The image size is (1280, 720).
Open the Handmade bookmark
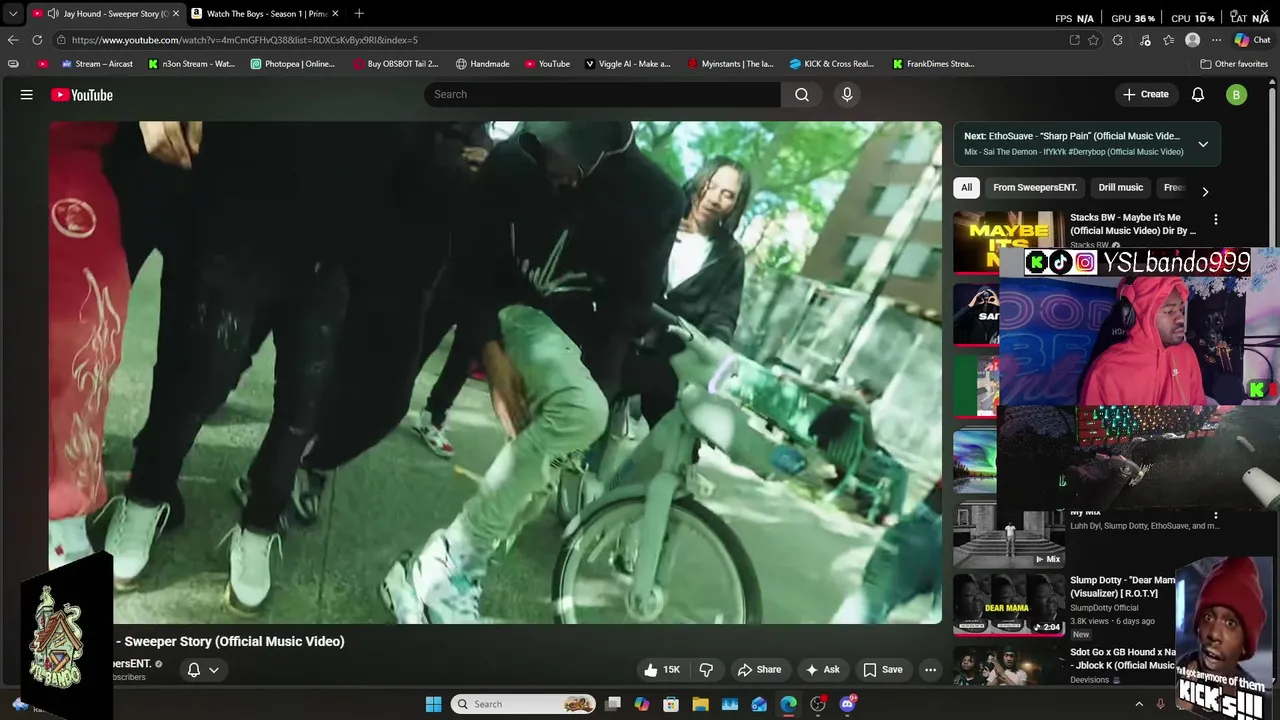[x=482, y=64]
